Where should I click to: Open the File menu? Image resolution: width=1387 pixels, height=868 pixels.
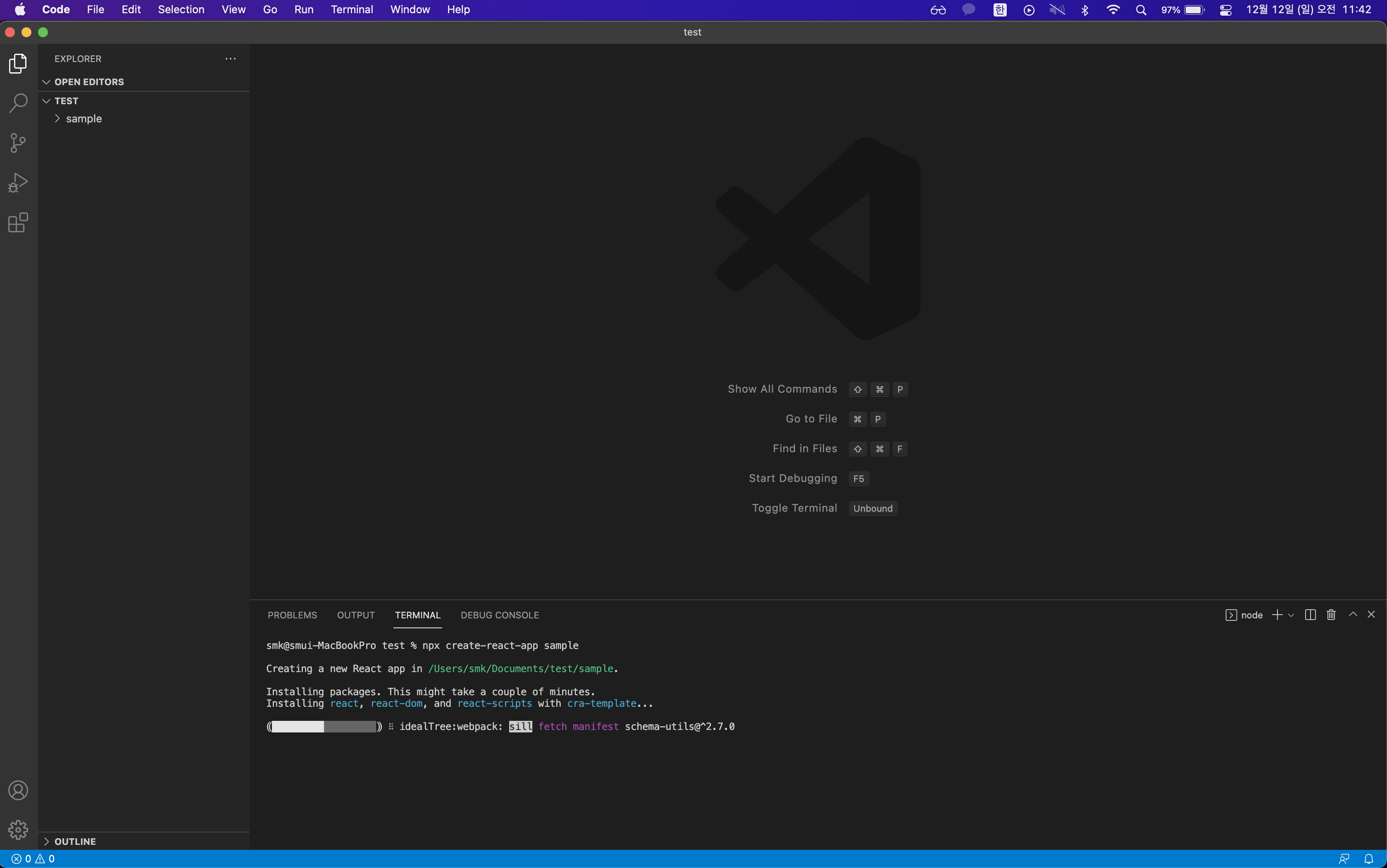click(x=95, y=10)
